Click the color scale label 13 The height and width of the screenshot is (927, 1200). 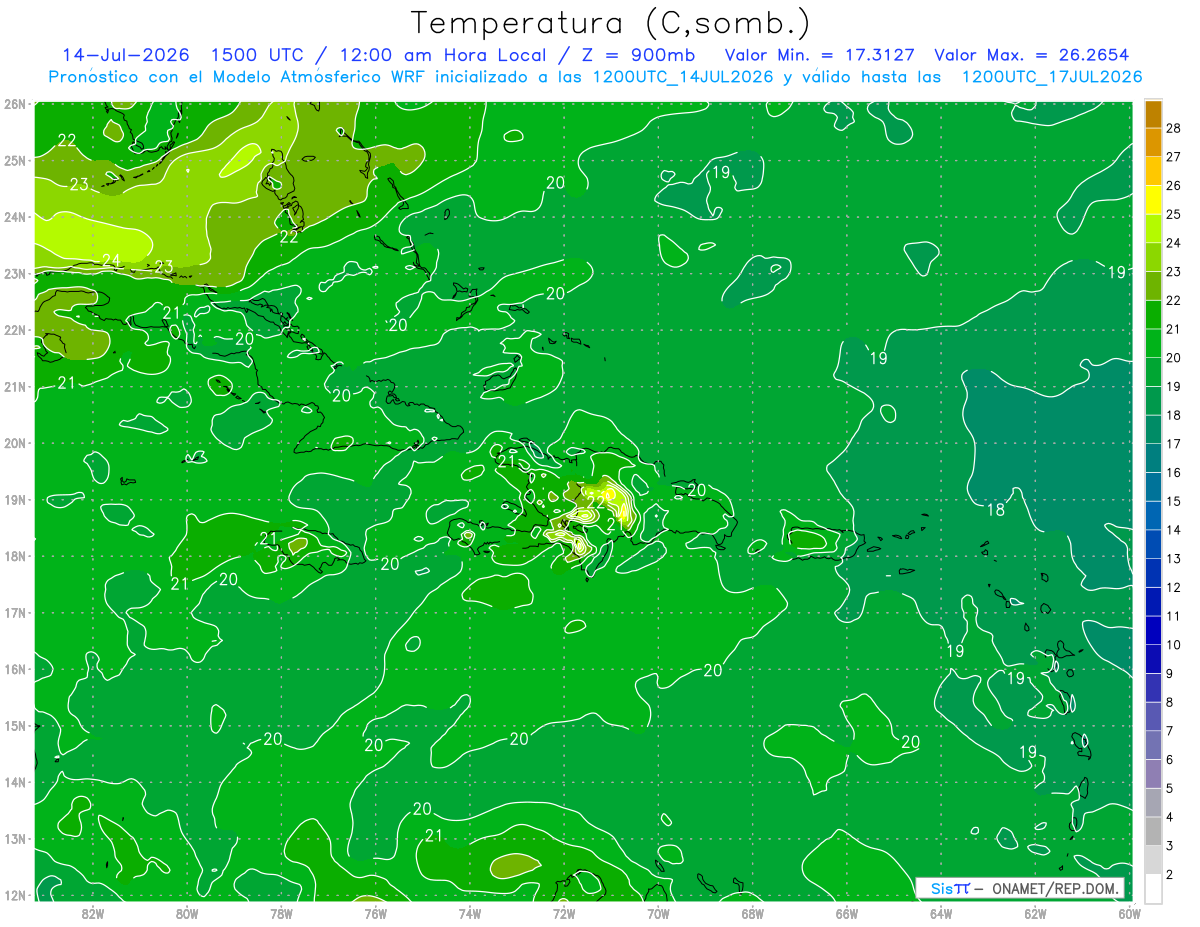[x=1173, y=558]
